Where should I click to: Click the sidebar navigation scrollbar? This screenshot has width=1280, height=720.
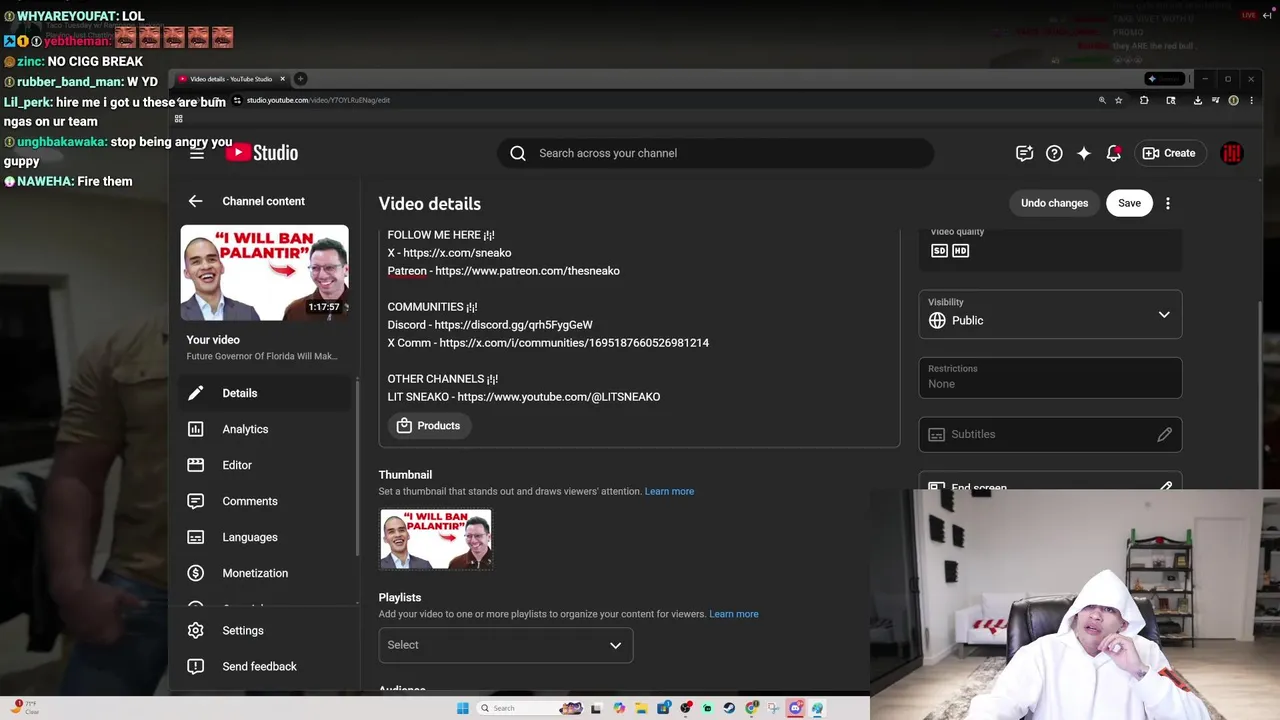(357, 467)
